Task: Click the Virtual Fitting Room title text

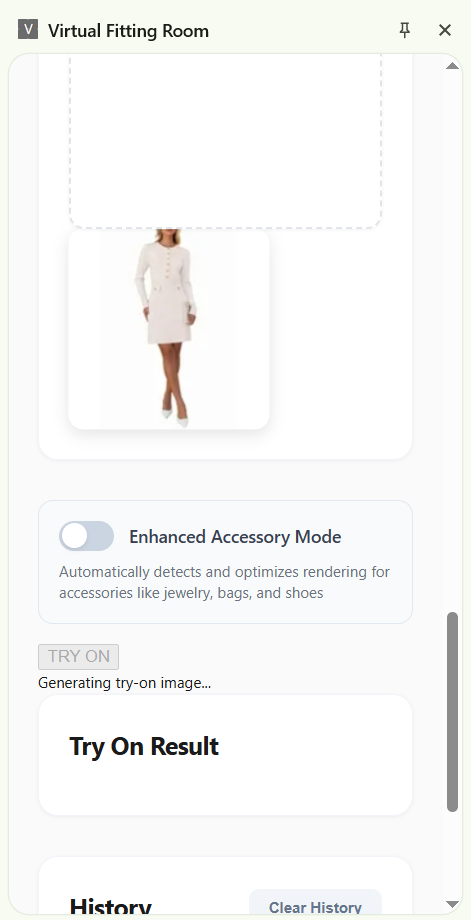Action: point(128,31)
